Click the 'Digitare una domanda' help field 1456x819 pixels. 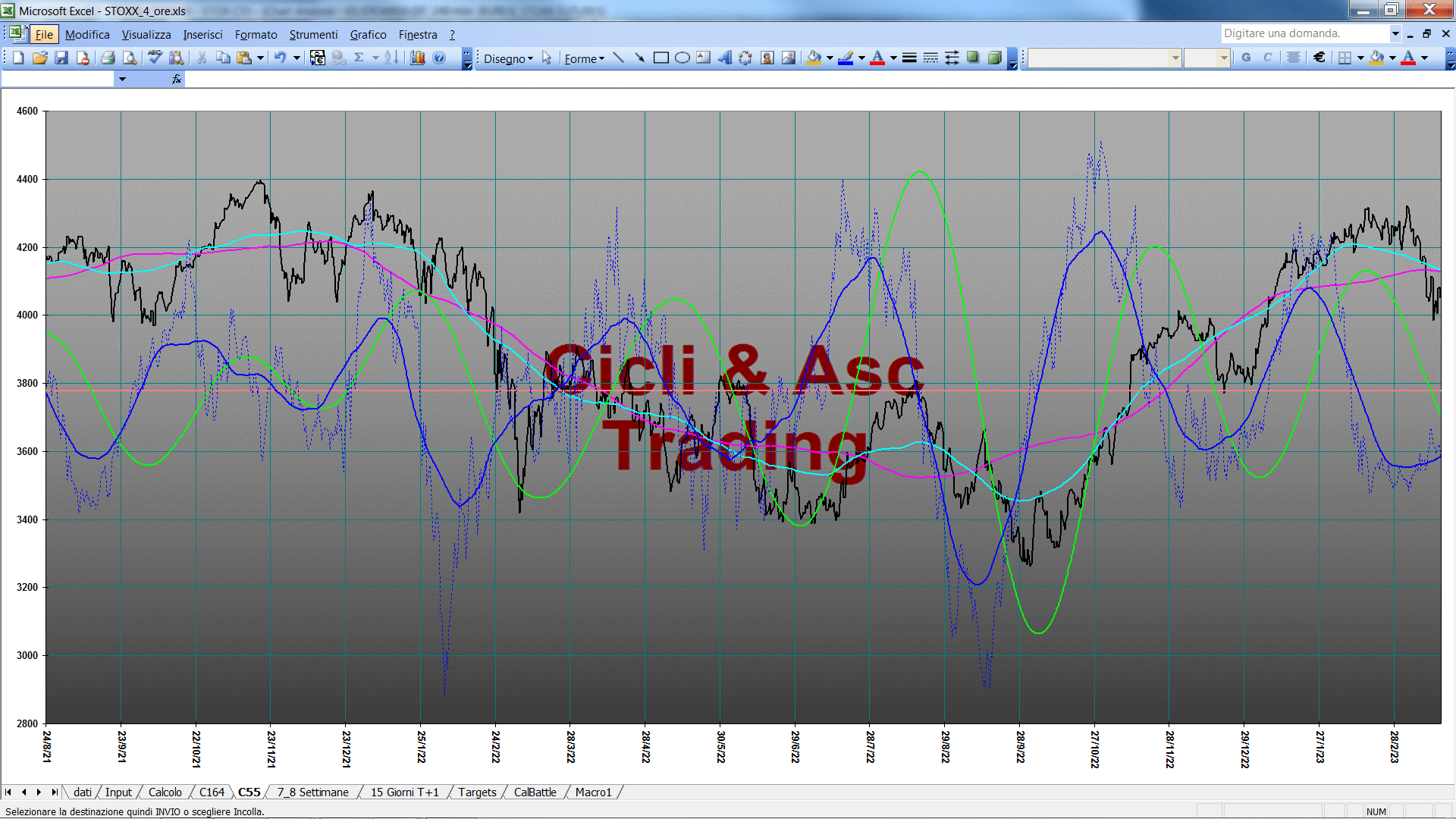click(x=1304, y=33)
